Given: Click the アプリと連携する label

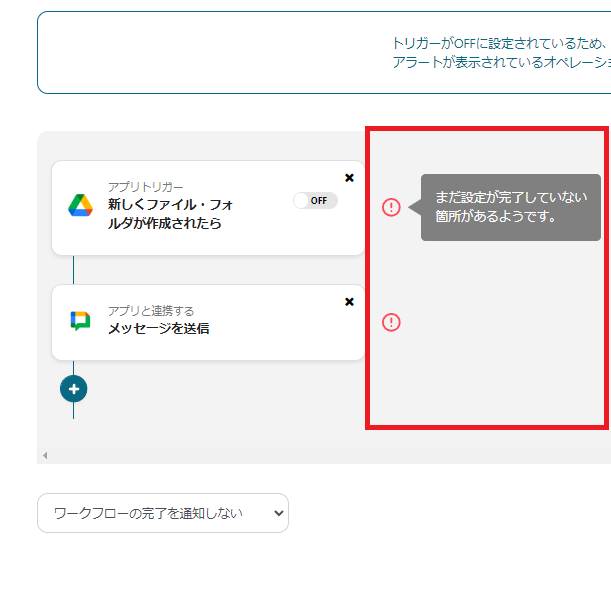Looking at the screenshot, I should pos(151,311).
